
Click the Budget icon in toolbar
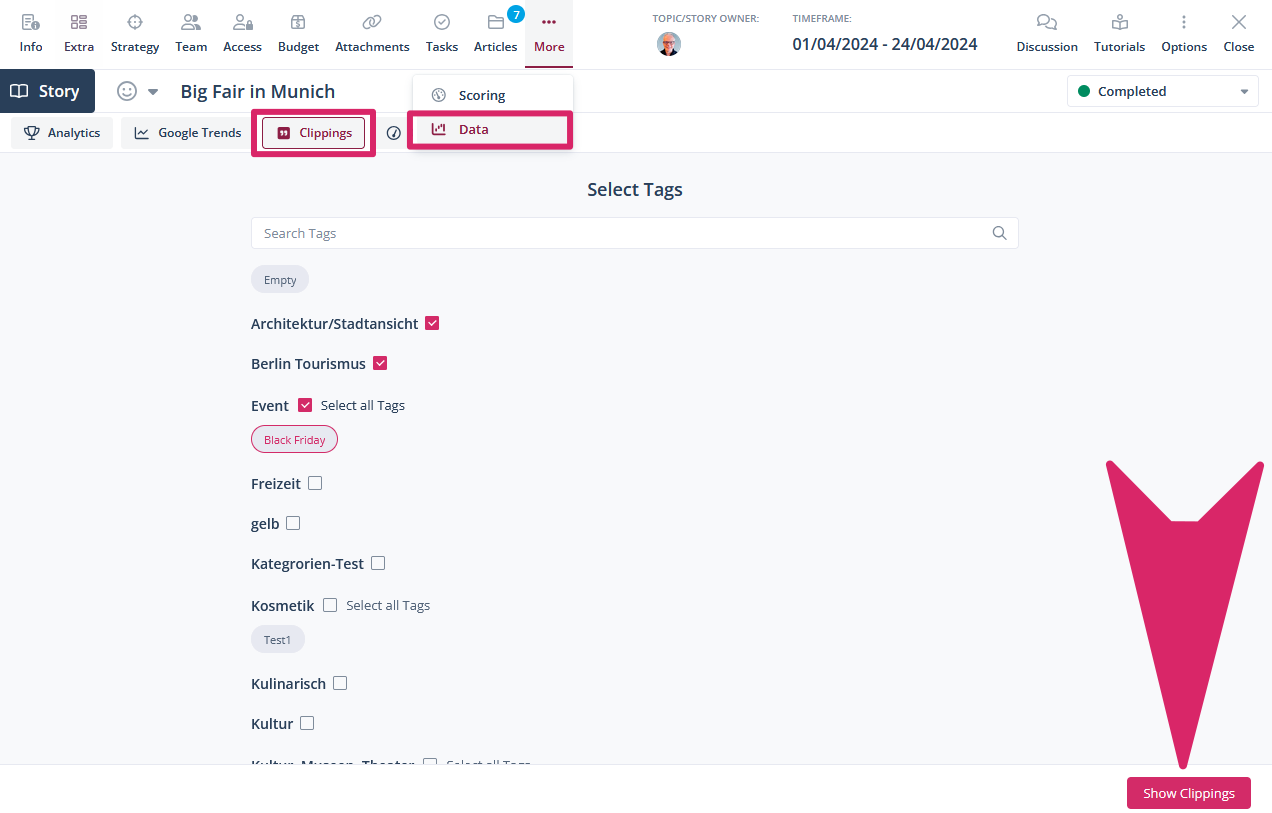298,23
